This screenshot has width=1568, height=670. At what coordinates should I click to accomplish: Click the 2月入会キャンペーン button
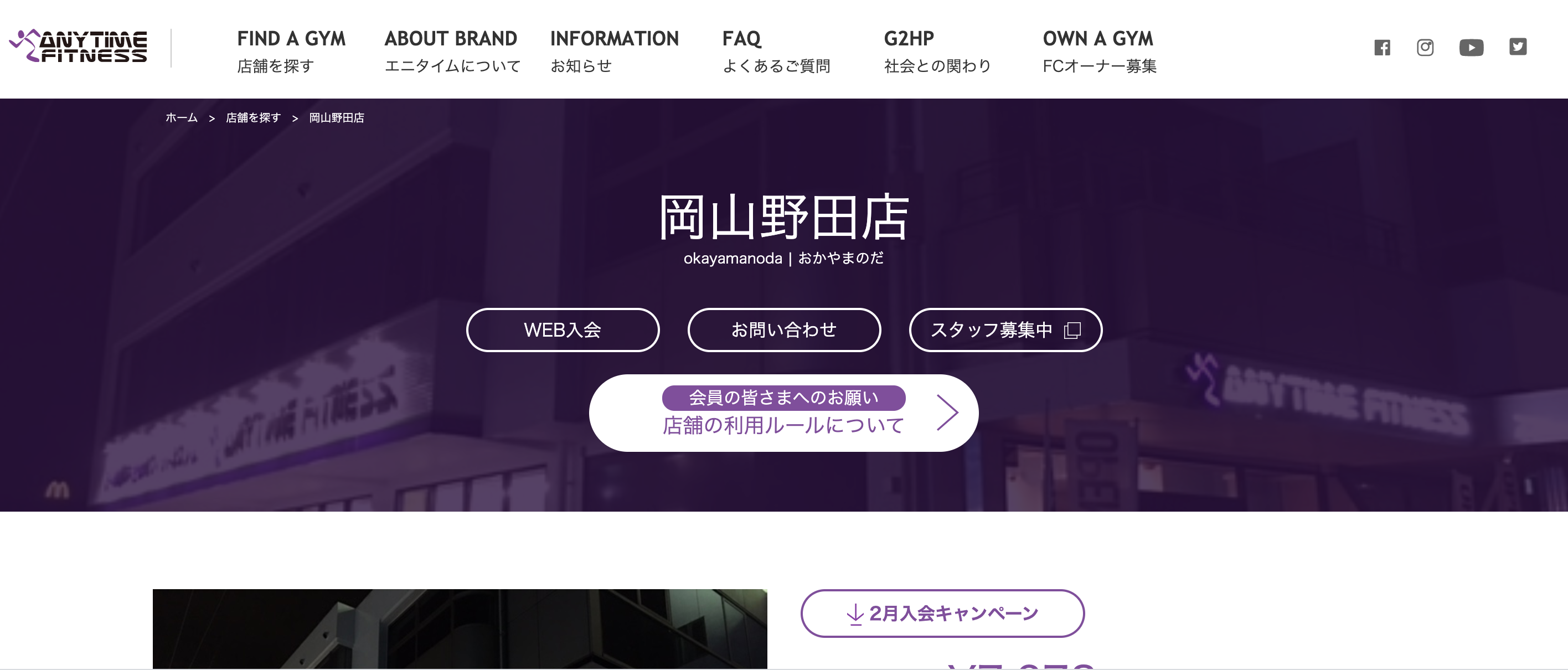942,614
